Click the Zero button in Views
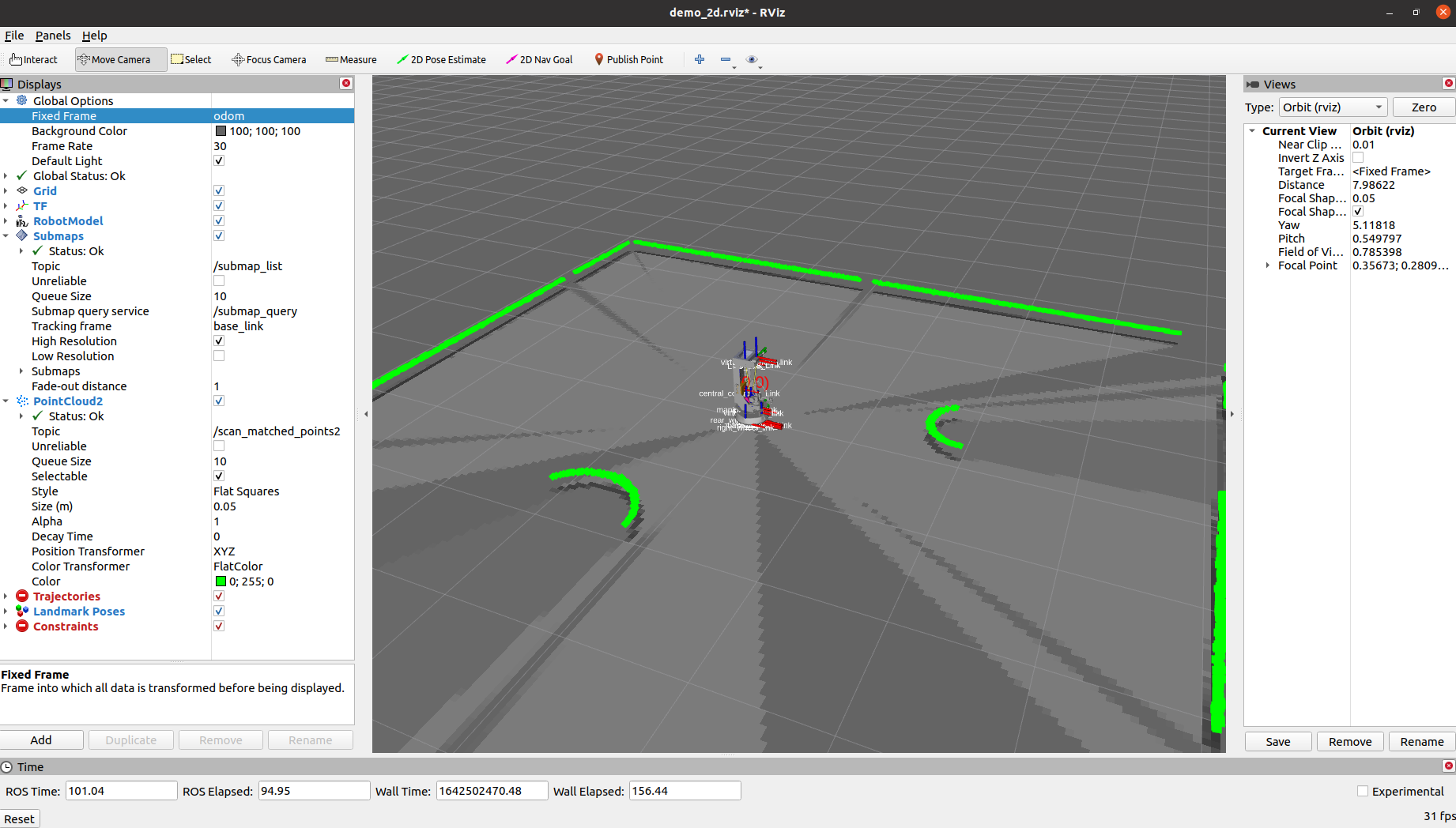 point(1424,107)
